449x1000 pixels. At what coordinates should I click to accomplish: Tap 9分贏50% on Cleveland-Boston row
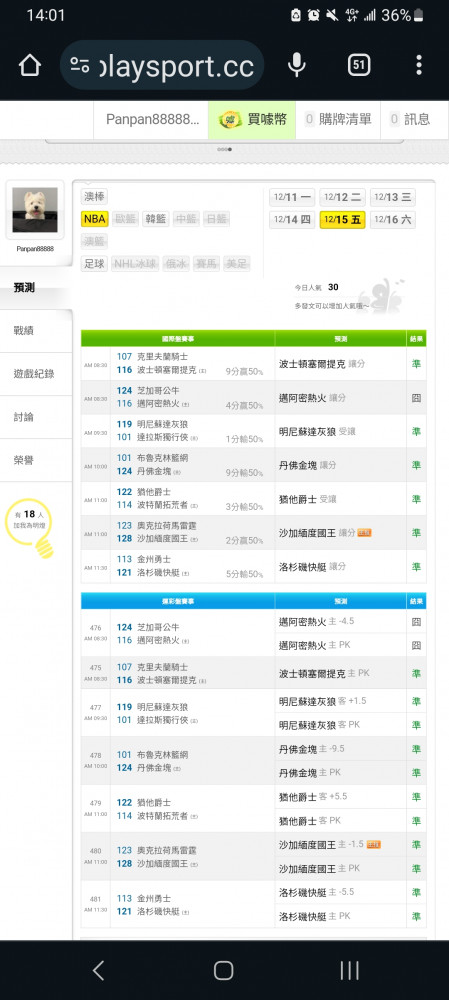point(244,372)
